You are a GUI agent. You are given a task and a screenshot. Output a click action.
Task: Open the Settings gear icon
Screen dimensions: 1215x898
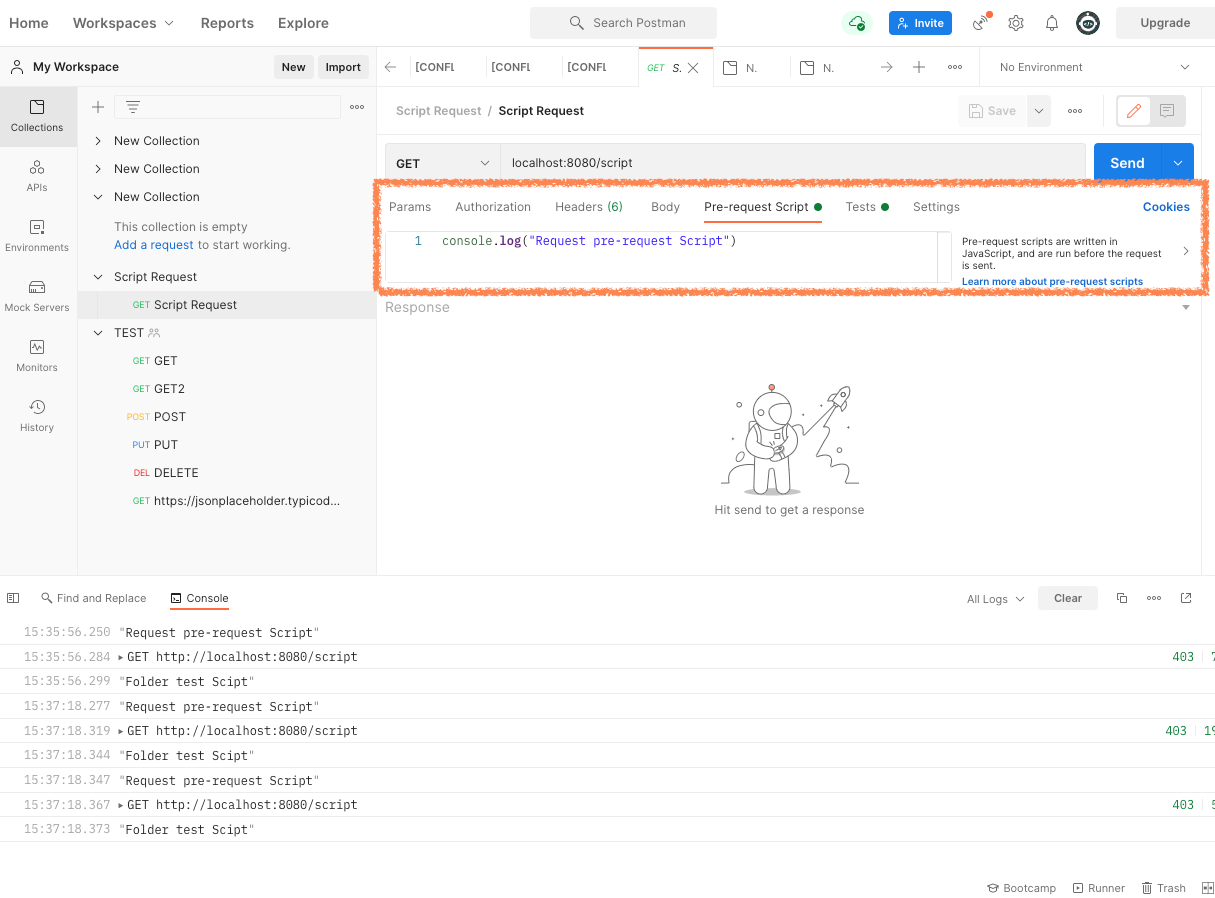coord(1016,23)
